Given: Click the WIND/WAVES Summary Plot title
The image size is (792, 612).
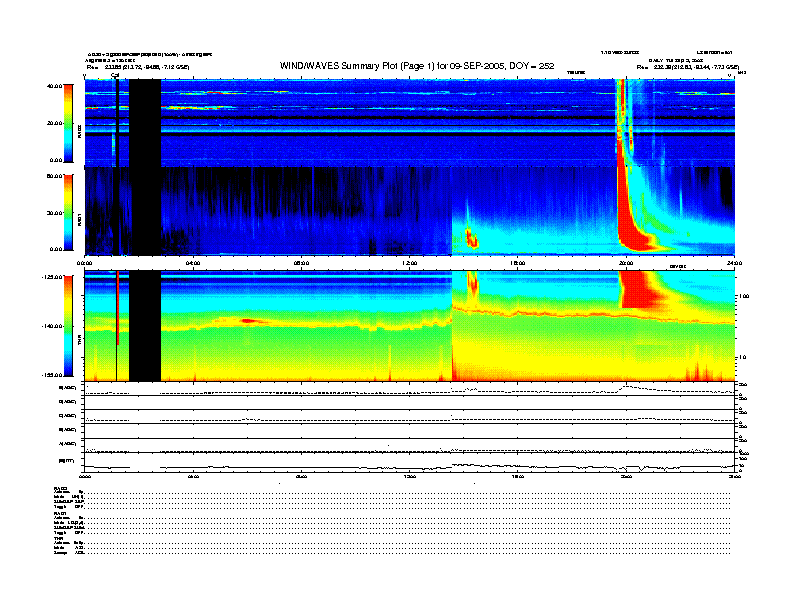Looking at the screenshot, I should coord(417,66).
